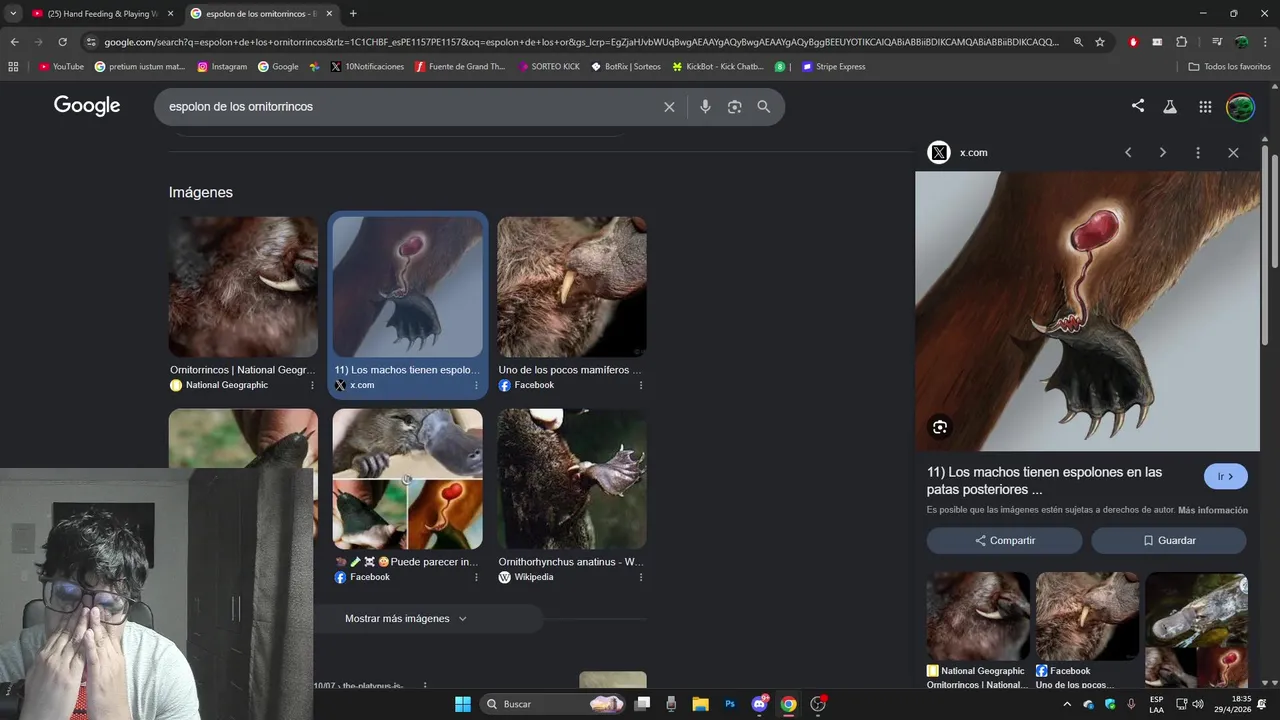Open the Facebook yellow spur thumbnail

[x=572, y=287]
